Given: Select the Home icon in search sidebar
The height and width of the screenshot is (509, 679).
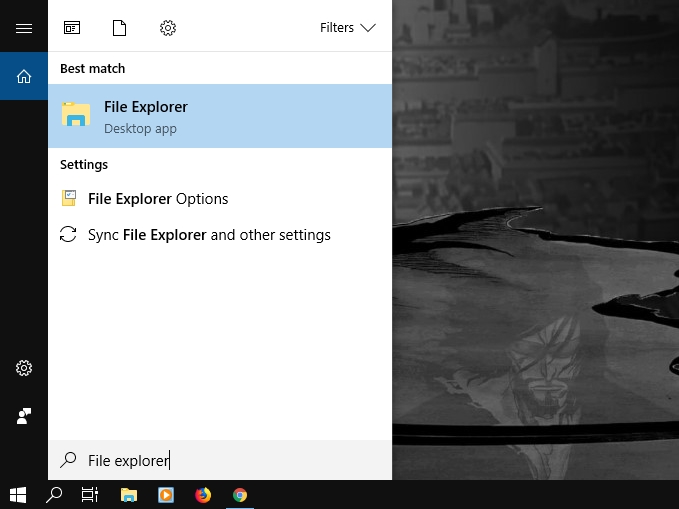Looking at the screenshot, I should click(x=24, y=76).
